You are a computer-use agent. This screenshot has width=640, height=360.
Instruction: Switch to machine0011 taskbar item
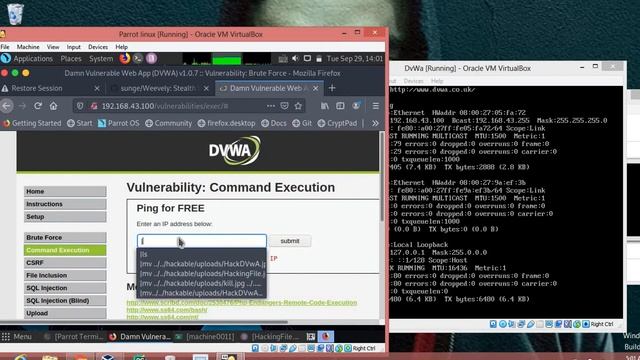pos(205,337)
